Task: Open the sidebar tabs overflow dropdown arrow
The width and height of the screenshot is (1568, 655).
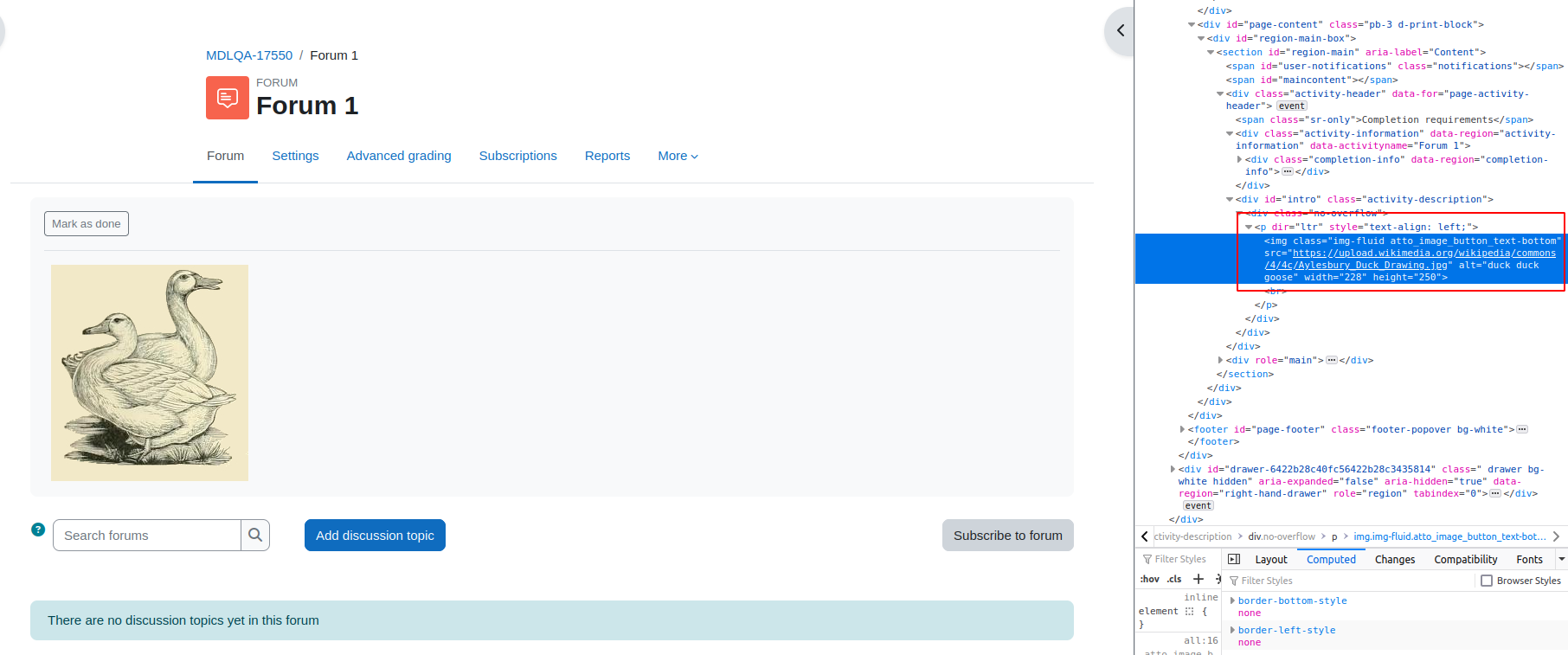Action: (x=1561, y=560)
